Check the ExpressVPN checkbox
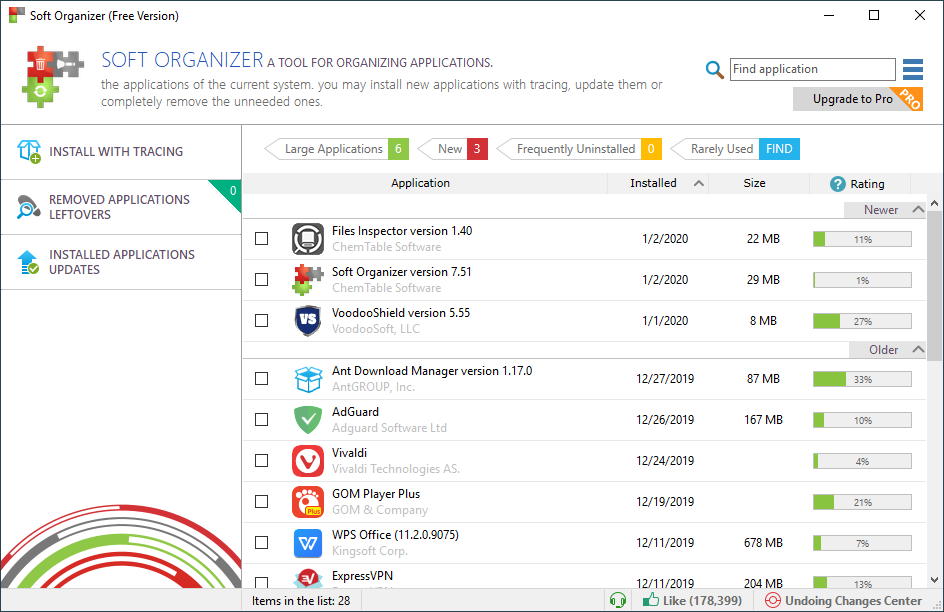The image size is (944, 612). (x=261, y=583)
